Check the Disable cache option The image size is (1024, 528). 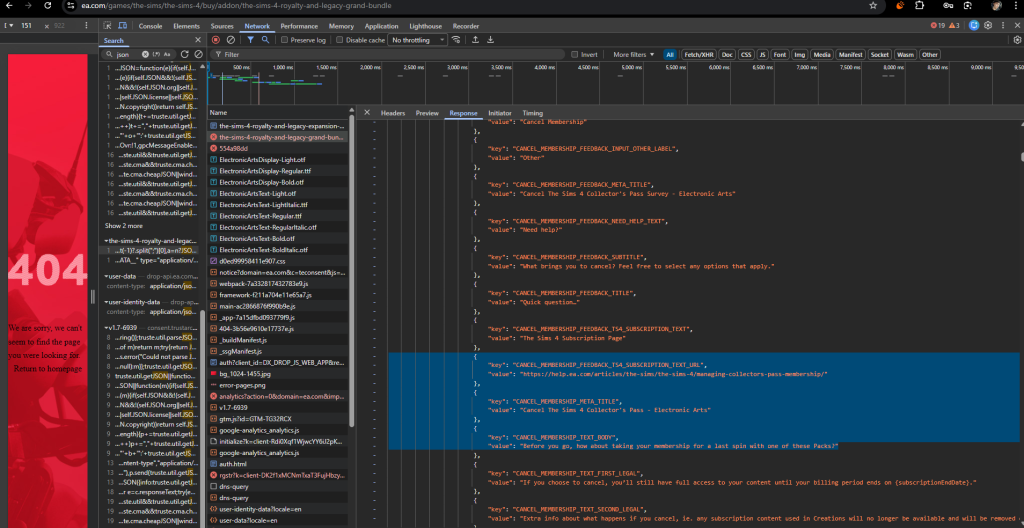click(x=339, y=40)
